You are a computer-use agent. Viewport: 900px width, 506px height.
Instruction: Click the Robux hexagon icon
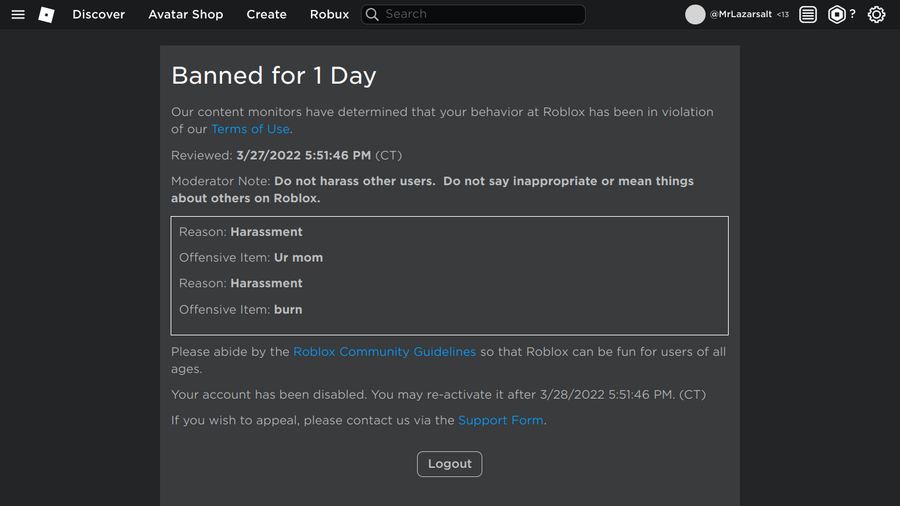(x=837, y=15)
